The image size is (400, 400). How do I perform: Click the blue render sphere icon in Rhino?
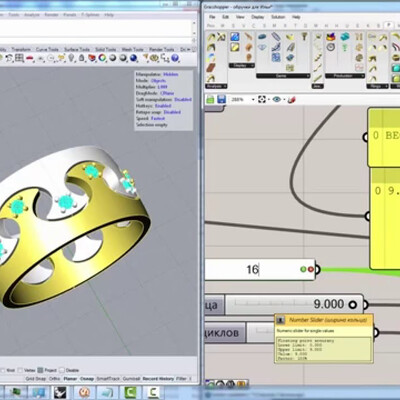(134, 58)
